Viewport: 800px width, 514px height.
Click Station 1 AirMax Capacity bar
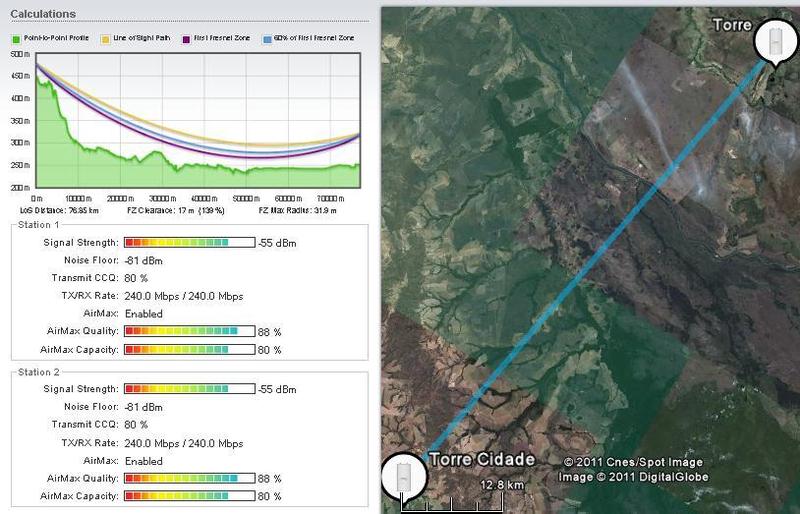coord(190,350)
